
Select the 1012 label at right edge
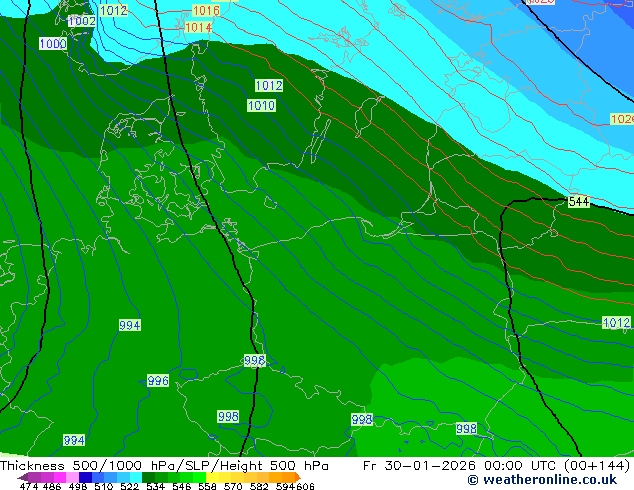616,323
